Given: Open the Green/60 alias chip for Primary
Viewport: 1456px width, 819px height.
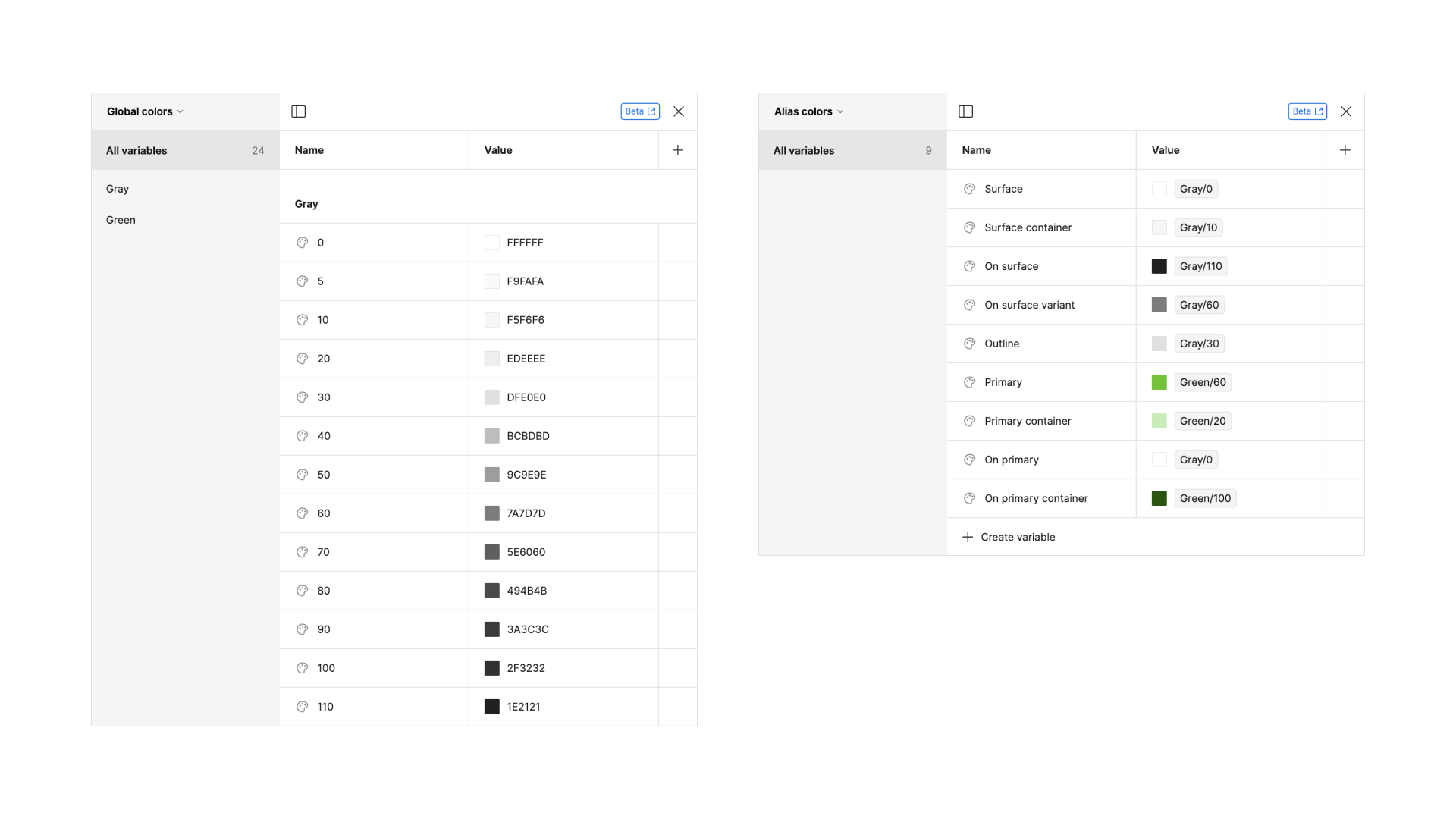Looking at the screenshot, I should pyautogui.click(x=1203, y=382).
